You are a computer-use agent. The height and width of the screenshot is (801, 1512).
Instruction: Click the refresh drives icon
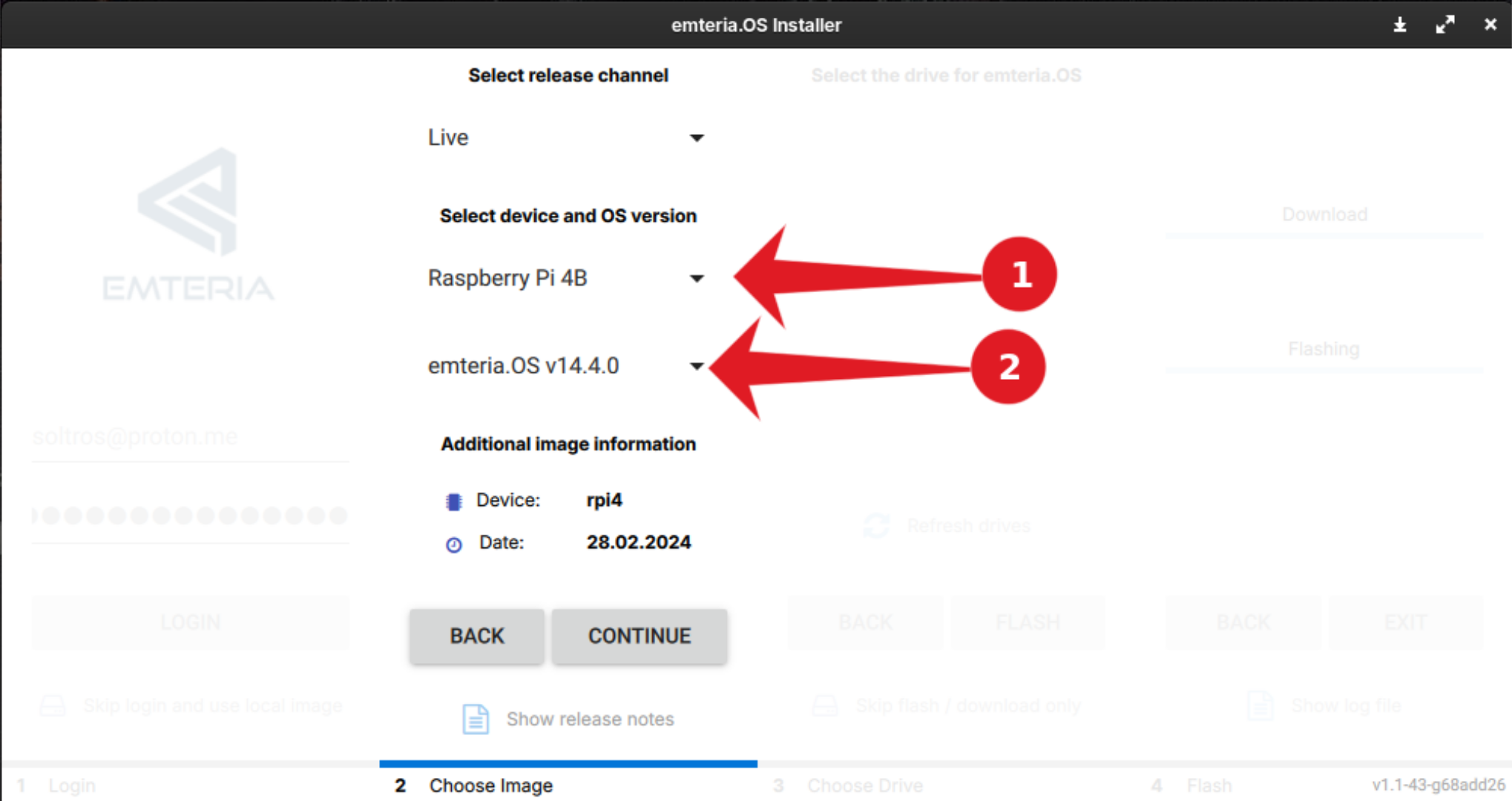876,526
